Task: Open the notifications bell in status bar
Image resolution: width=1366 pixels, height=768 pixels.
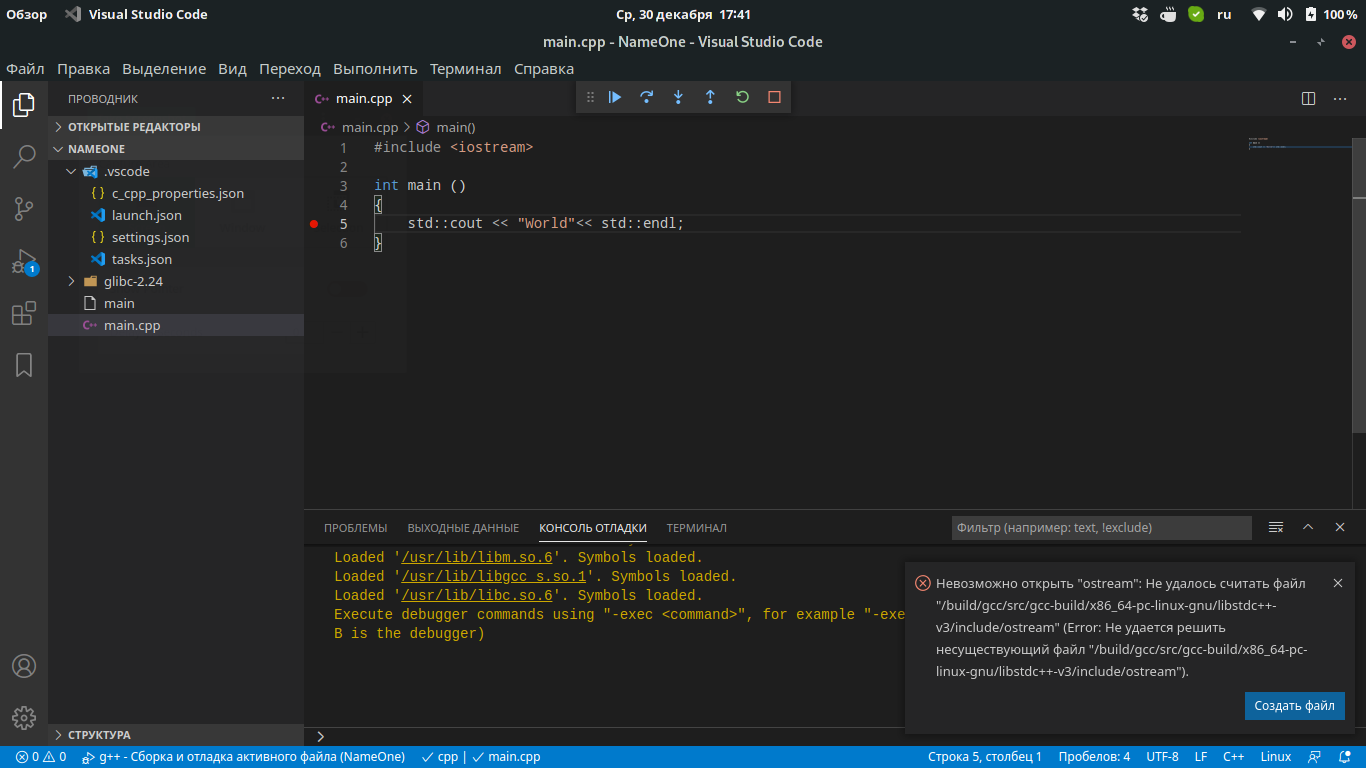Action: [x=1343, y=757]
